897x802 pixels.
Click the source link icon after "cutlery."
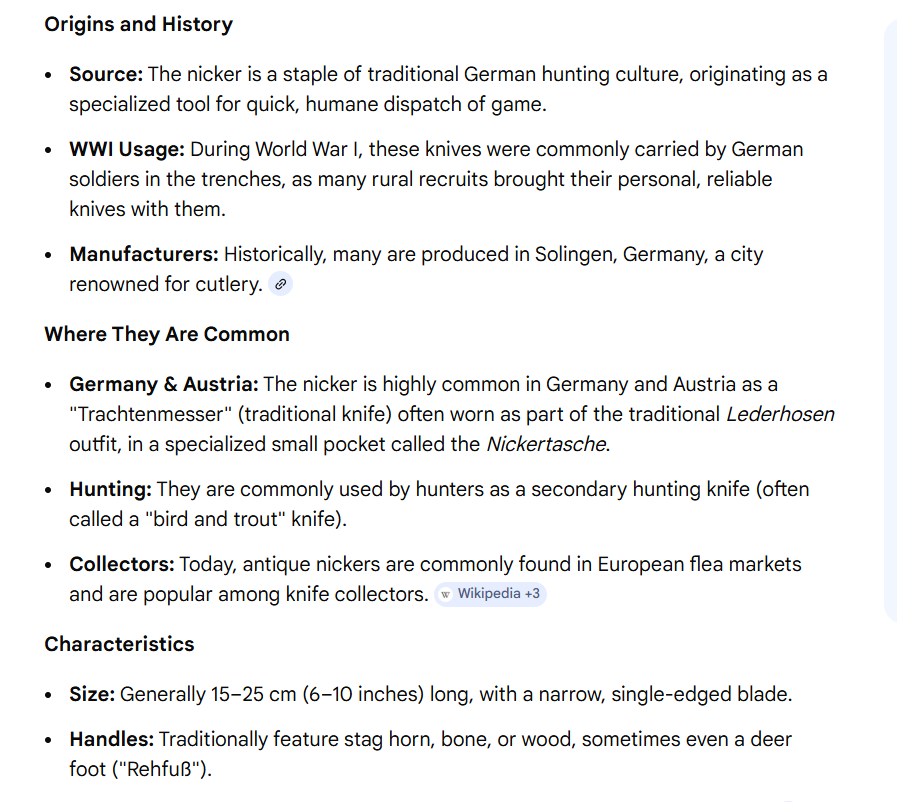point(281,285)
